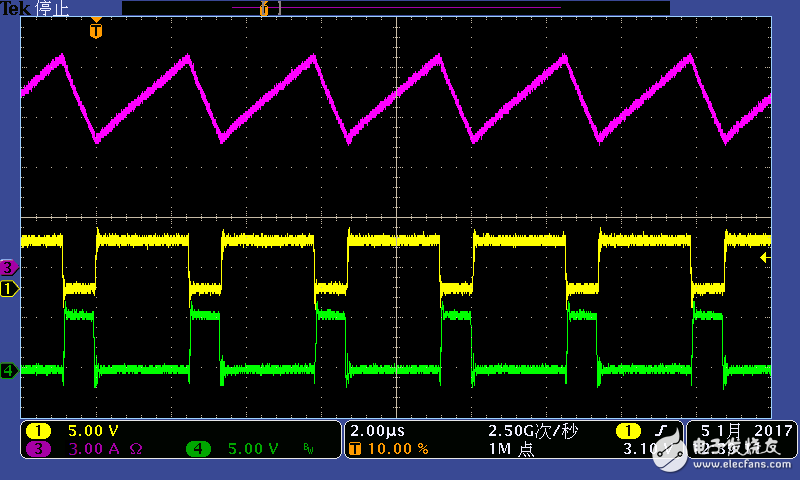Click the channel 3 magenta ground marker
Screen dimensions: 800x481
click(8, 267)
